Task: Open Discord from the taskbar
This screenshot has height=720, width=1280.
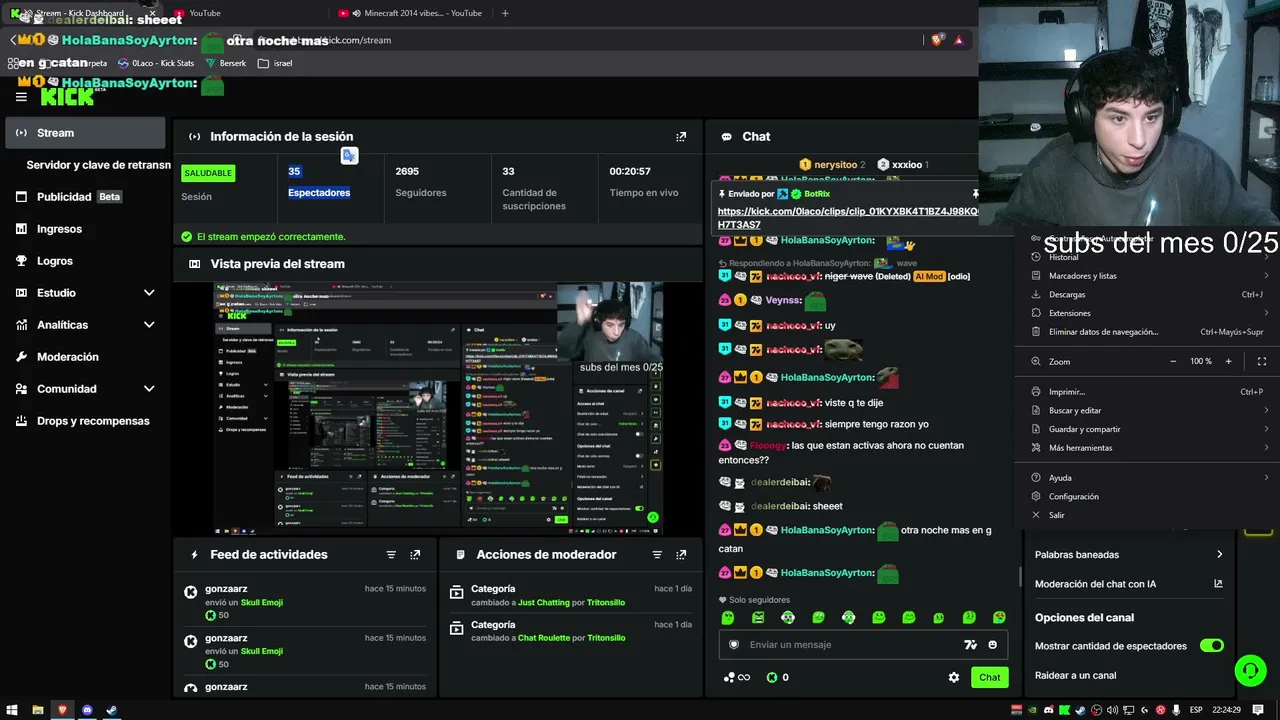Action: point(87,710)
